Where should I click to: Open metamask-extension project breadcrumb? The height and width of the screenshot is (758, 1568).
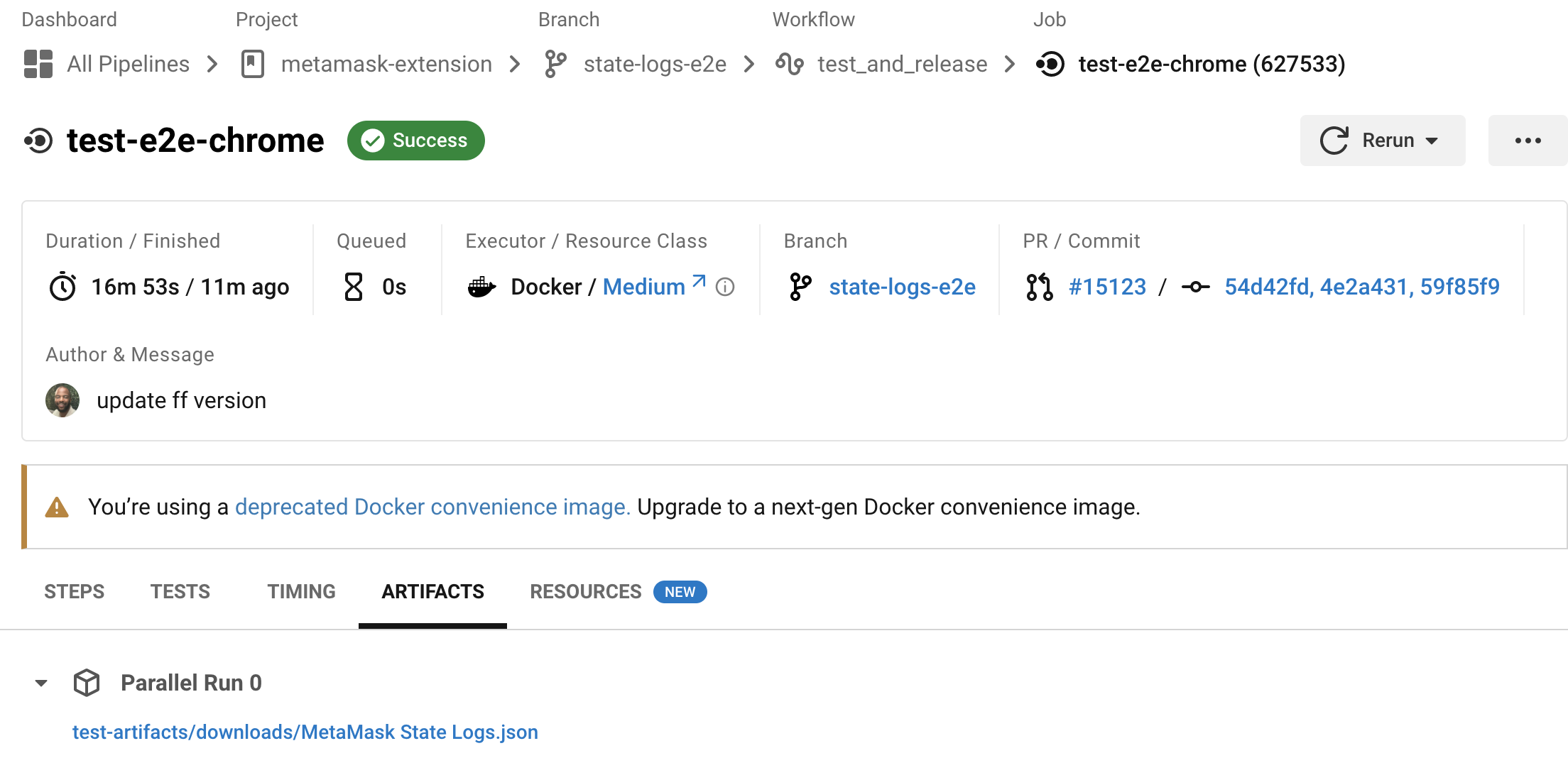pos(386,64)
